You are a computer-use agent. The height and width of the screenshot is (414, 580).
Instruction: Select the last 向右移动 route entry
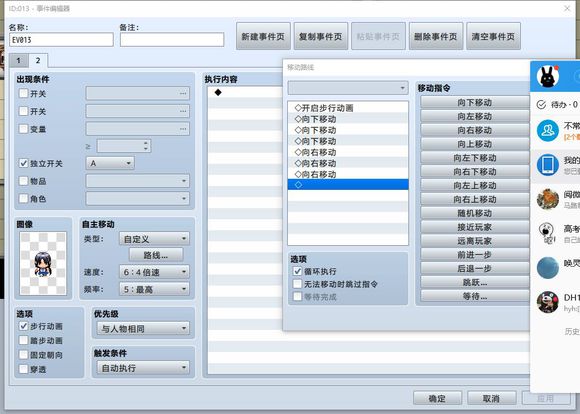click(x=348, y=174)
